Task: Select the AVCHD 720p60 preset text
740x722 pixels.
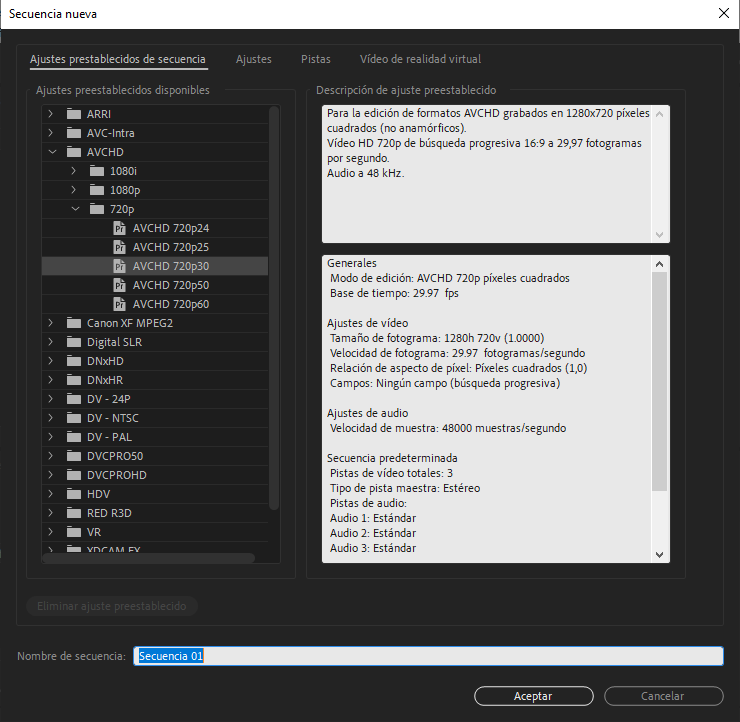Action: tap(171, 304)
